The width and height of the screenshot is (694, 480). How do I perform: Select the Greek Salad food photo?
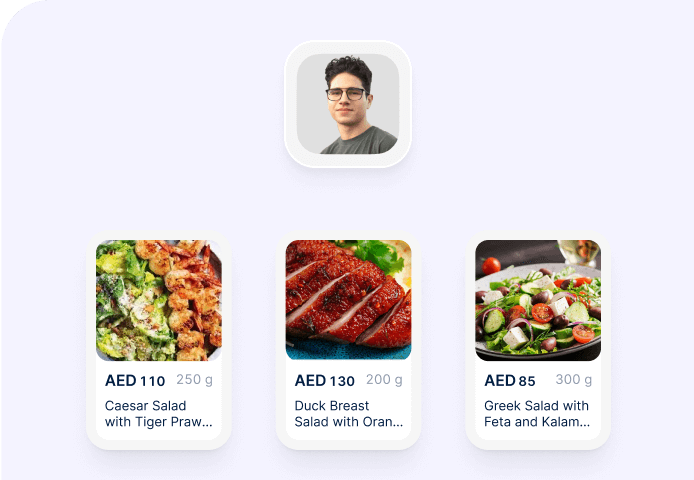point(538,300)
